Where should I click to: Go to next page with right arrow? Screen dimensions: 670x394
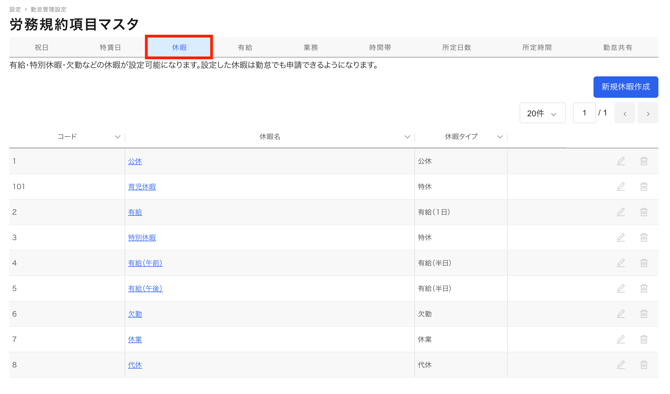click(648, 114)
